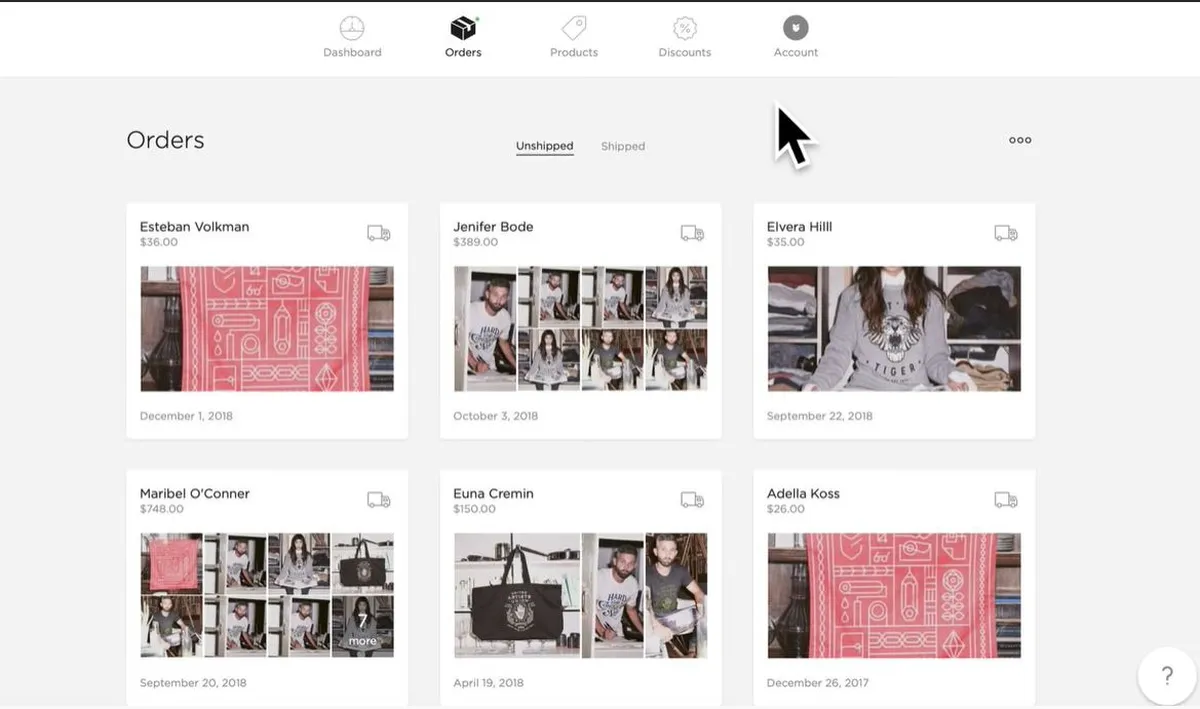Select the Orders box icon
This screenshot has height=709, width=1200.
click(x=463, y=28)
